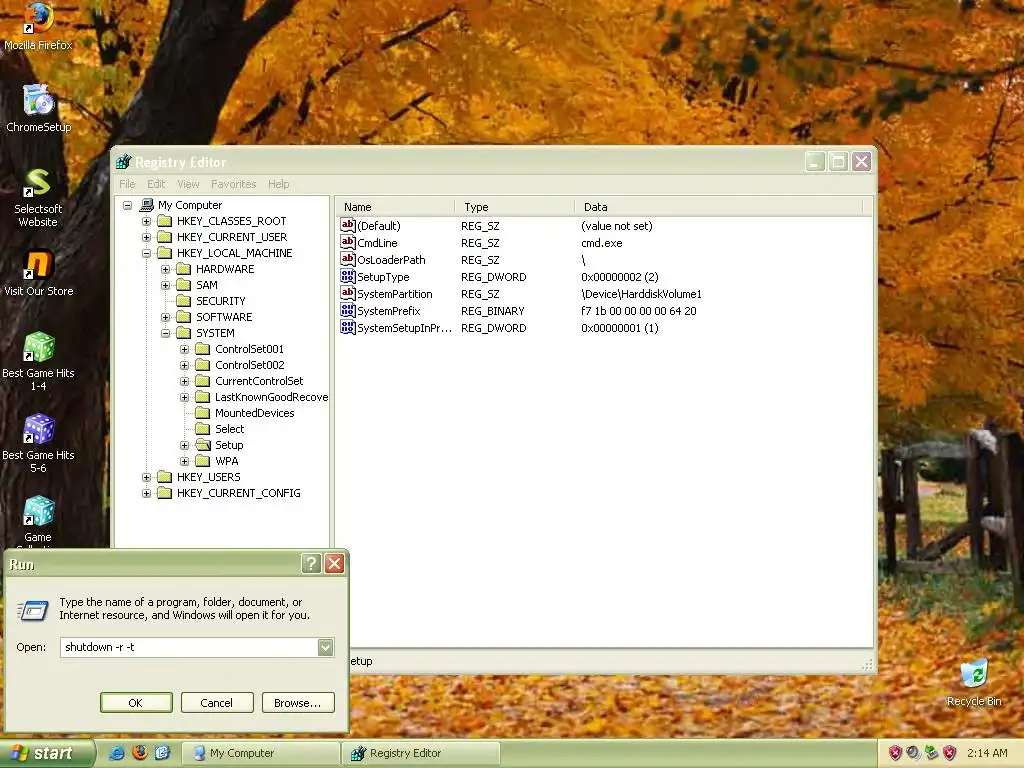Open Best Game Hits 5-6 shortcut

pos(38,443)
